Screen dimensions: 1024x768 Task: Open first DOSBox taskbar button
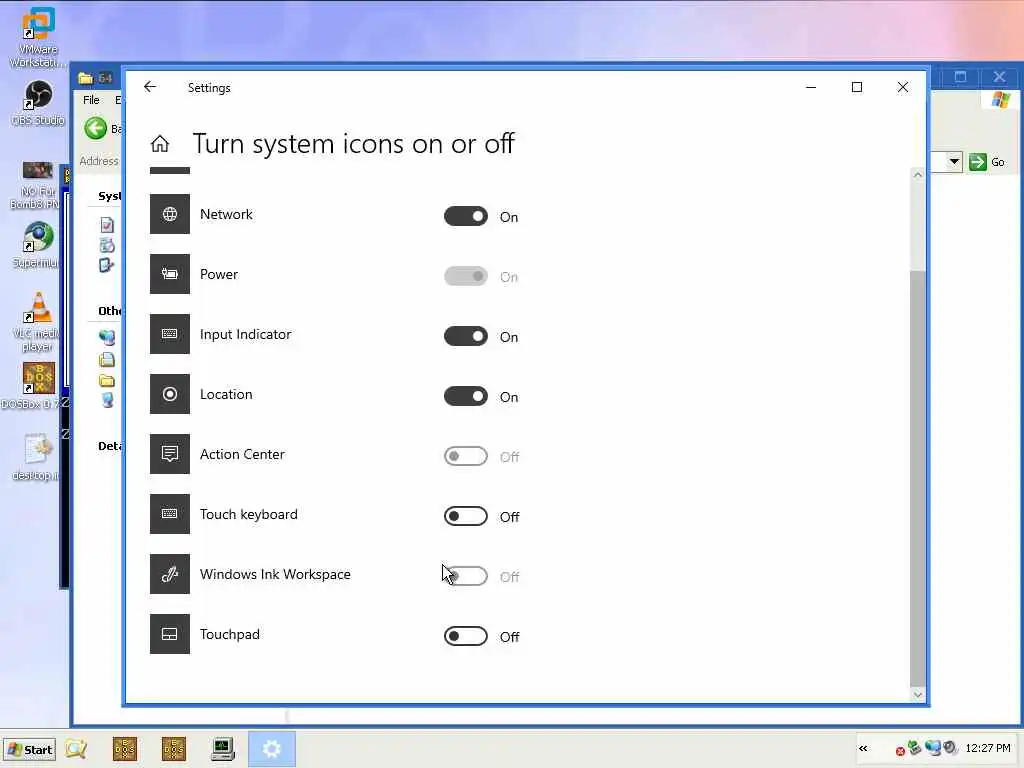tap(125, 748)
